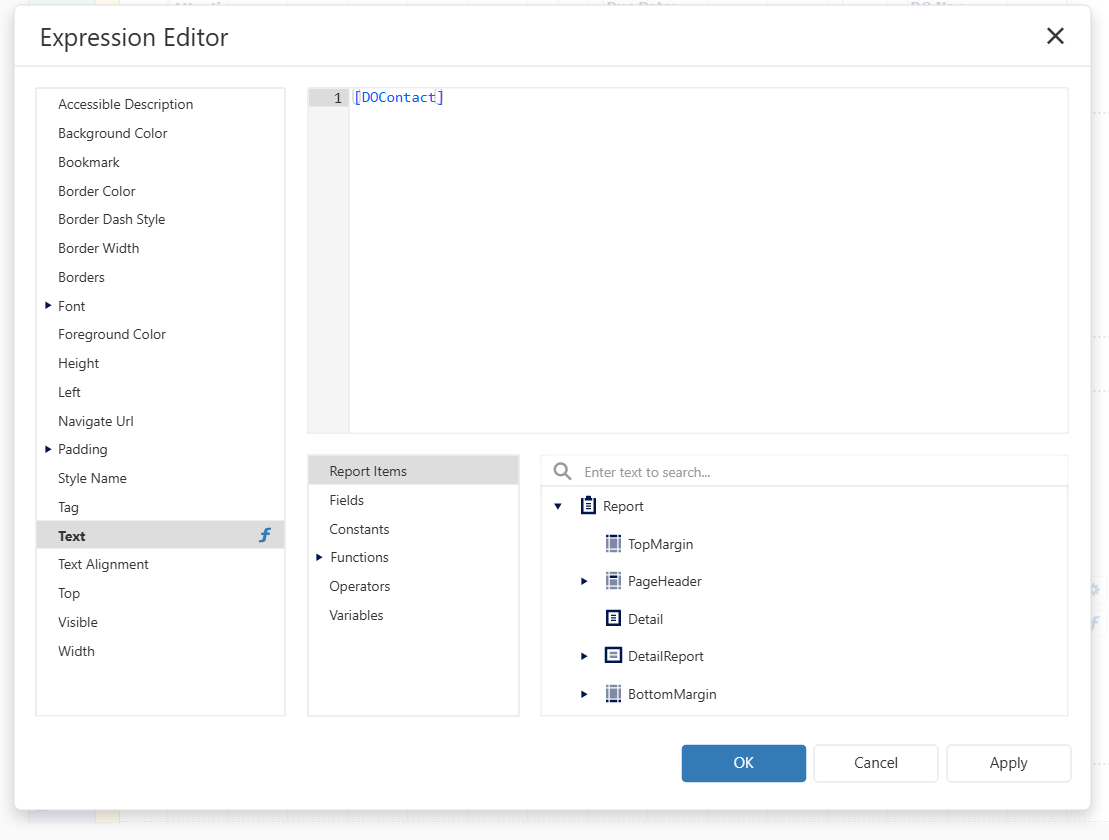Select the Fields category

pos(347,500)
